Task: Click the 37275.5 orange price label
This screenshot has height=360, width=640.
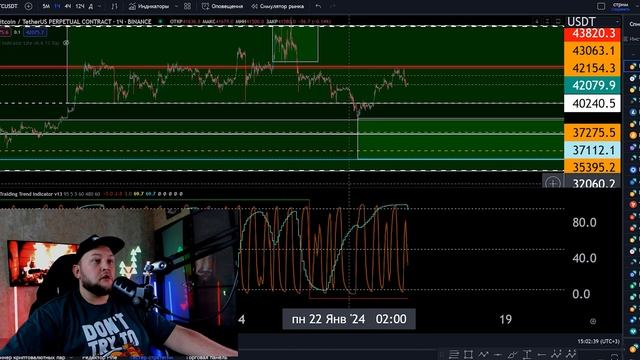Action: click(592, 133)
